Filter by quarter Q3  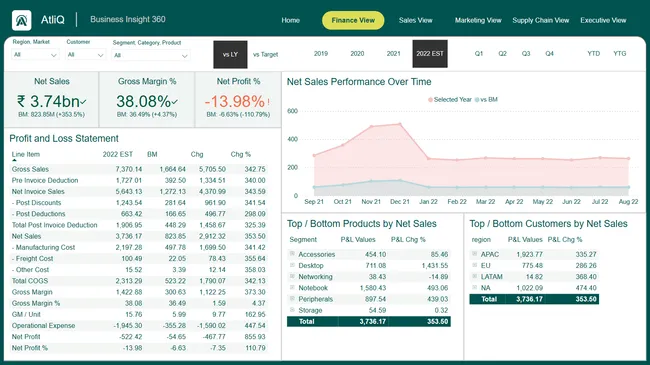526,54
